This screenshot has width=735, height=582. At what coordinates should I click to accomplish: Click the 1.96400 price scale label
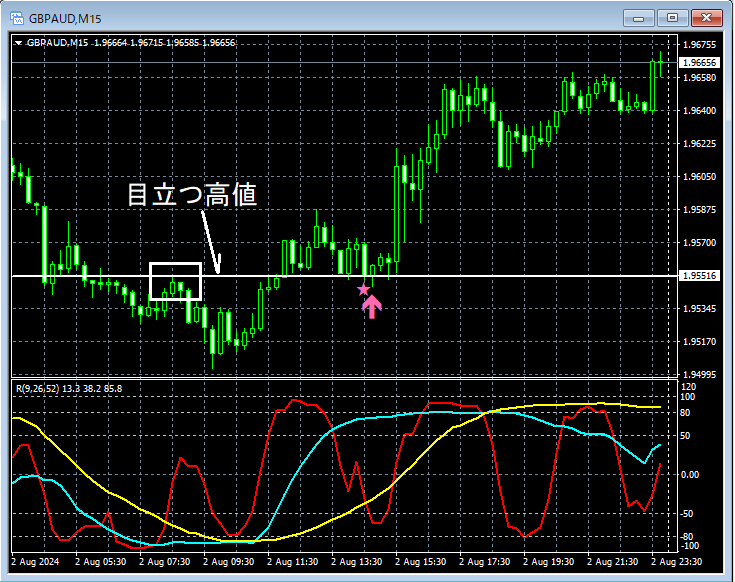(x=699, y=111)
